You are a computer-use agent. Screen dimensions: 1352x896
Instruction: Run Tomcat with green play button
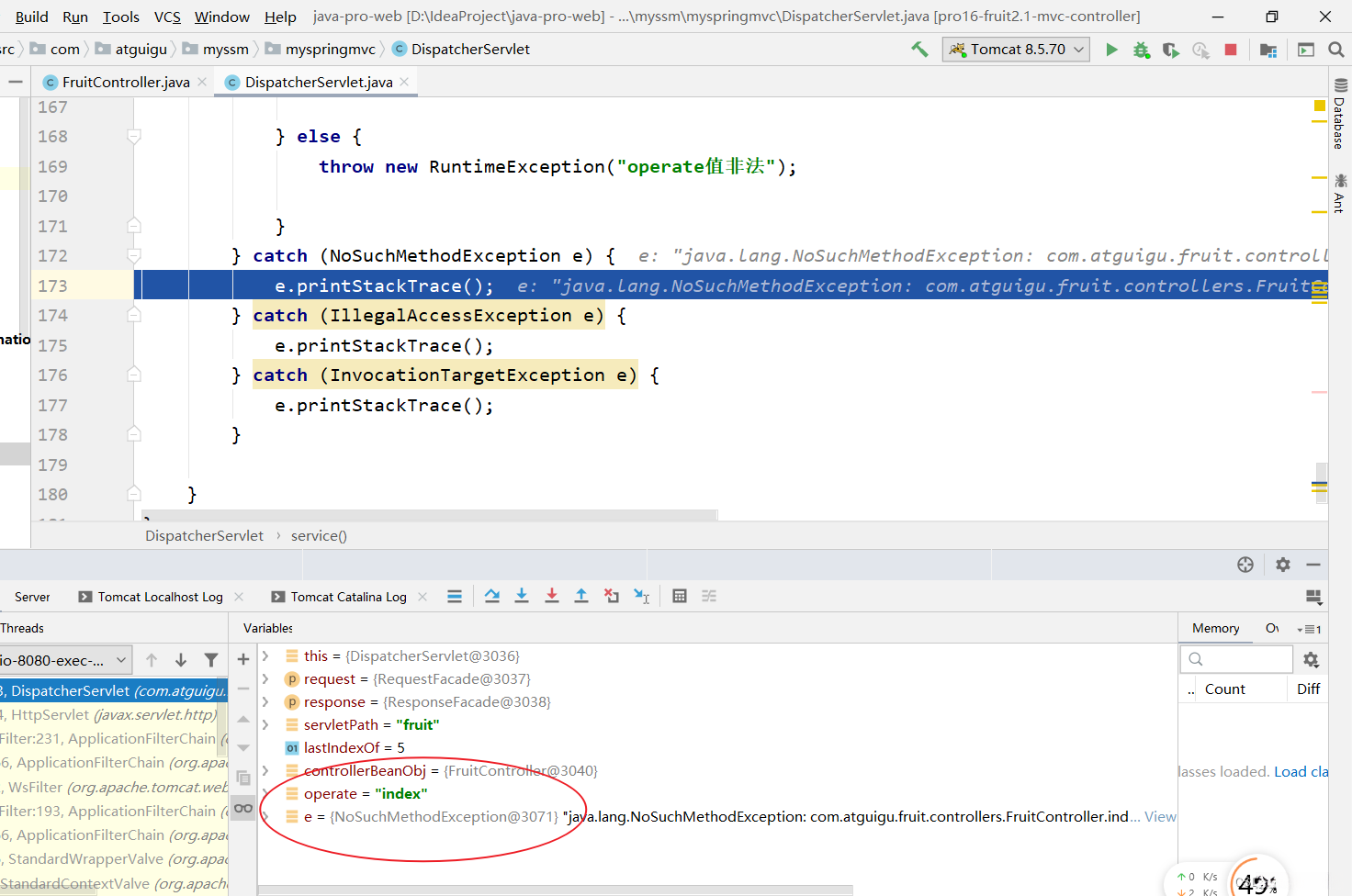tap(1111, 50)
